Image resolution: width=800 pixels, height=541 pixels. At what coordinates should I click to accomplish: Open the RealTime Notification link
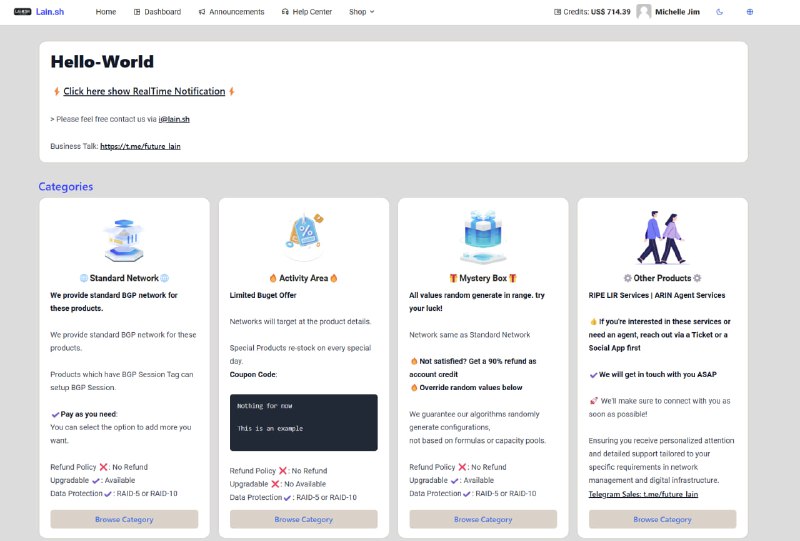(144, 91)
